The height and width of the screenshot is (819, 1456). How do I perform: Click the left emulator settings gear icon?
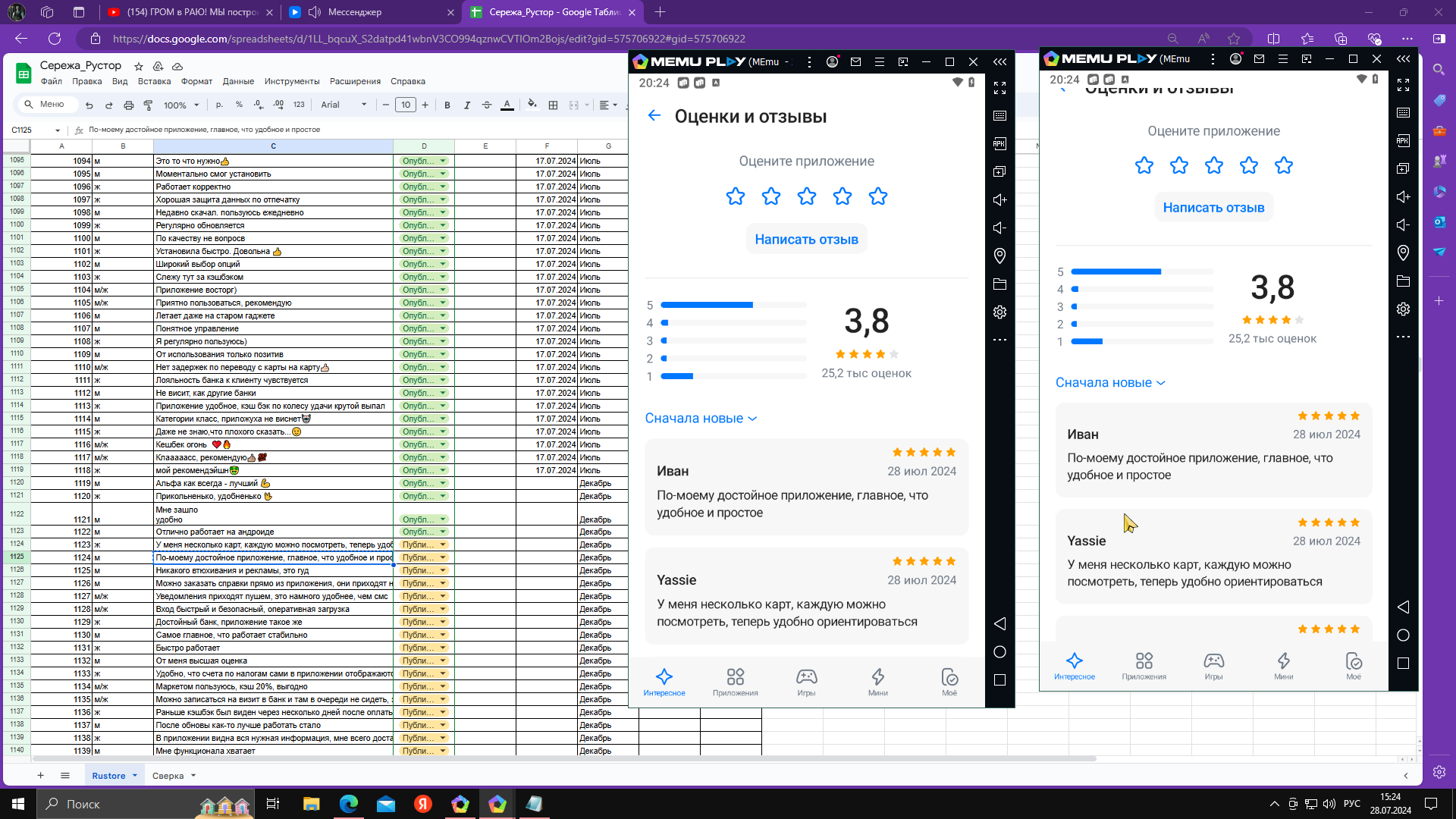999,312
